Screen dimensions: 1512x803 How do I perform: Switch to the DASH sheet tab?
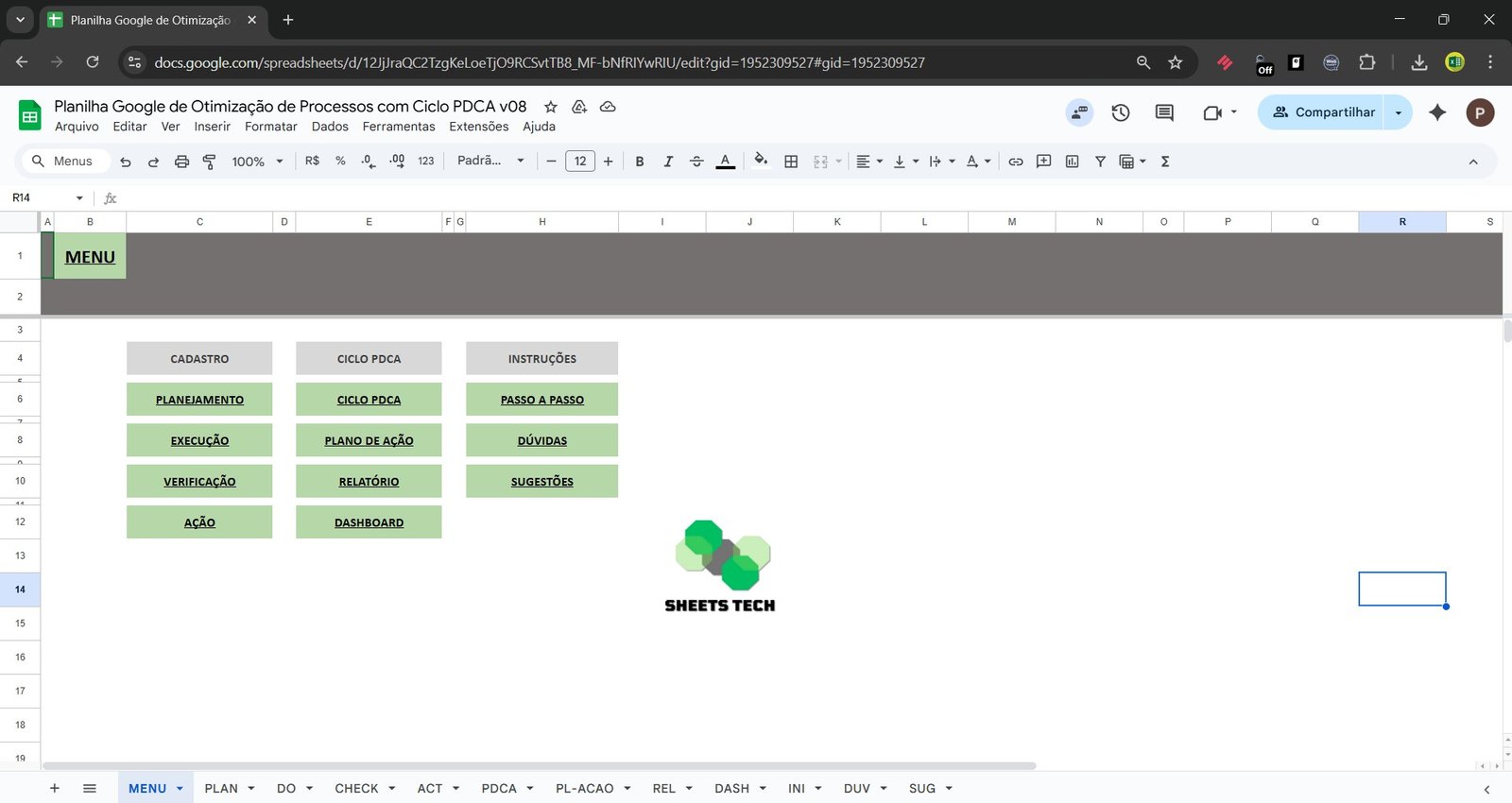731,788
